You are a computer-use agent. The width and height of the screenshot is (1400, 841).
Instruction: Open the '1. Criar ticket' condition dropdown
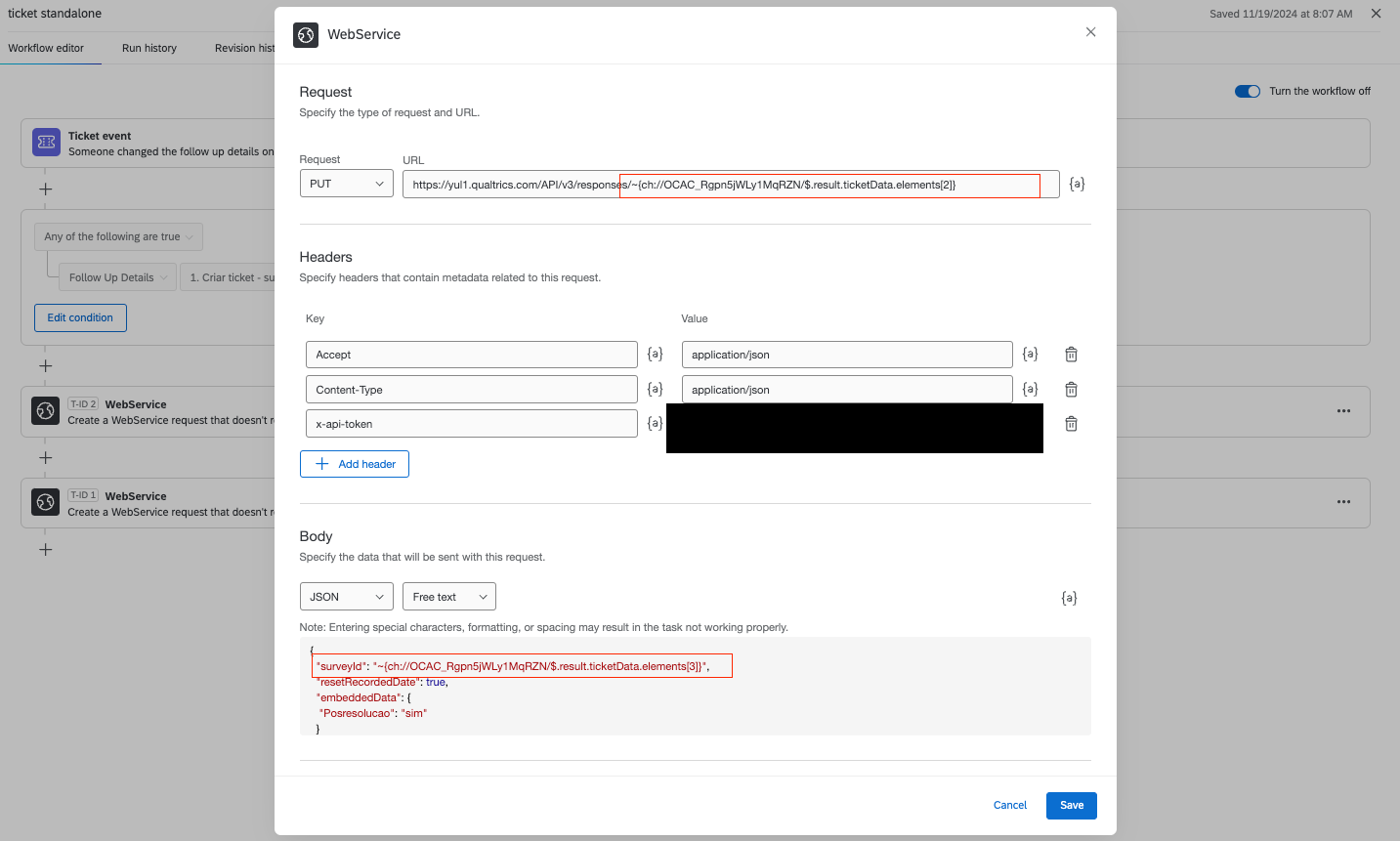click(228, 277)
